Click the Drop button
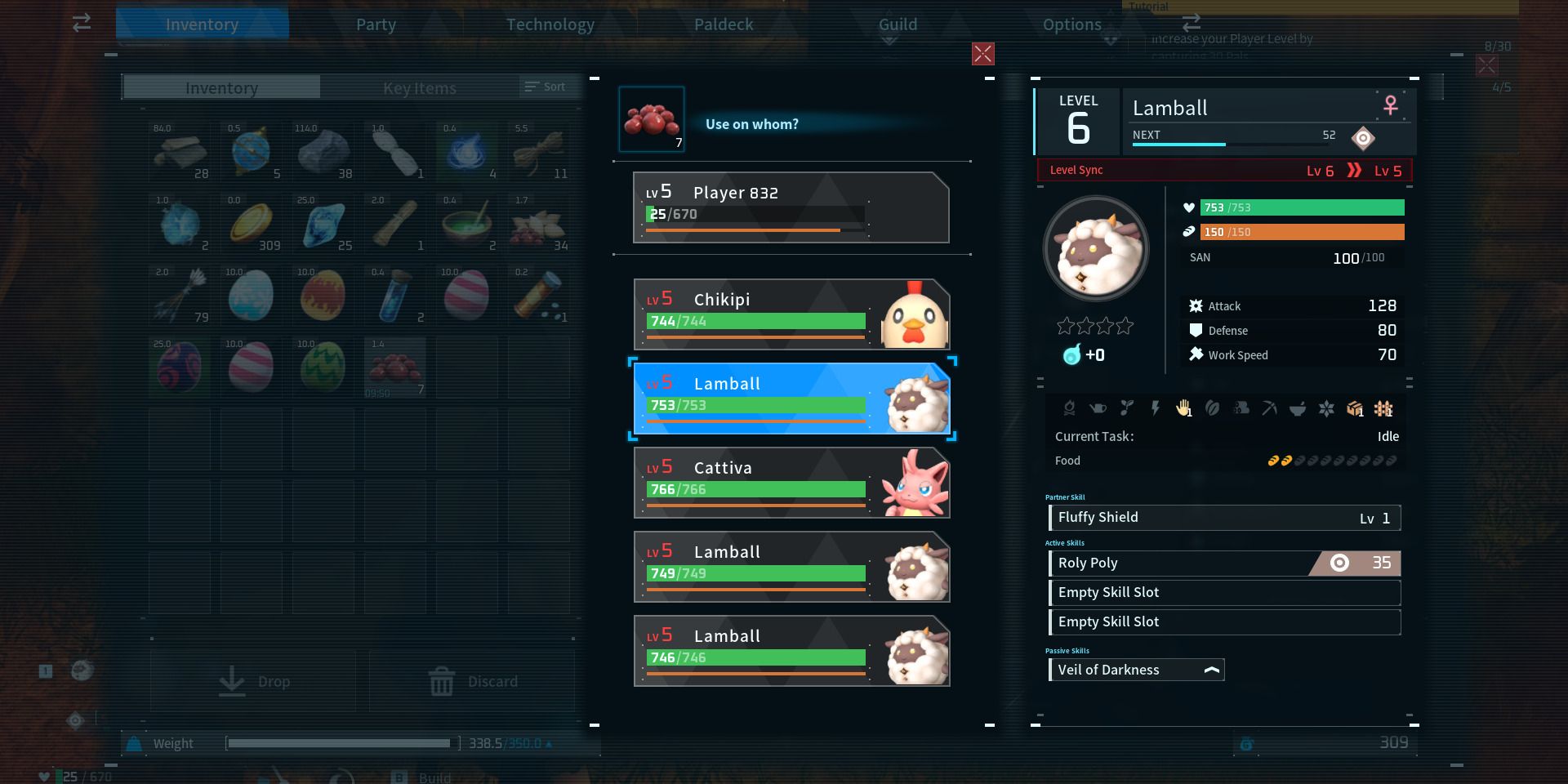 [x=253, y=680]
